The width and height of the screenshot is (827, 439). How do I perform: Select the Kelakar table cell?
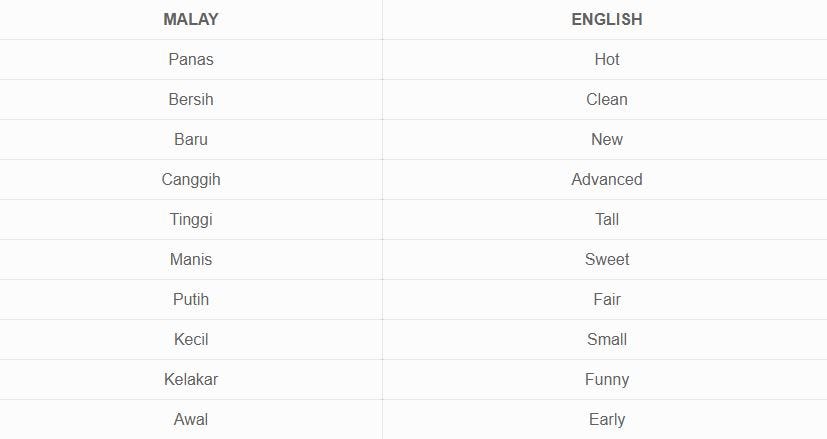191,379
